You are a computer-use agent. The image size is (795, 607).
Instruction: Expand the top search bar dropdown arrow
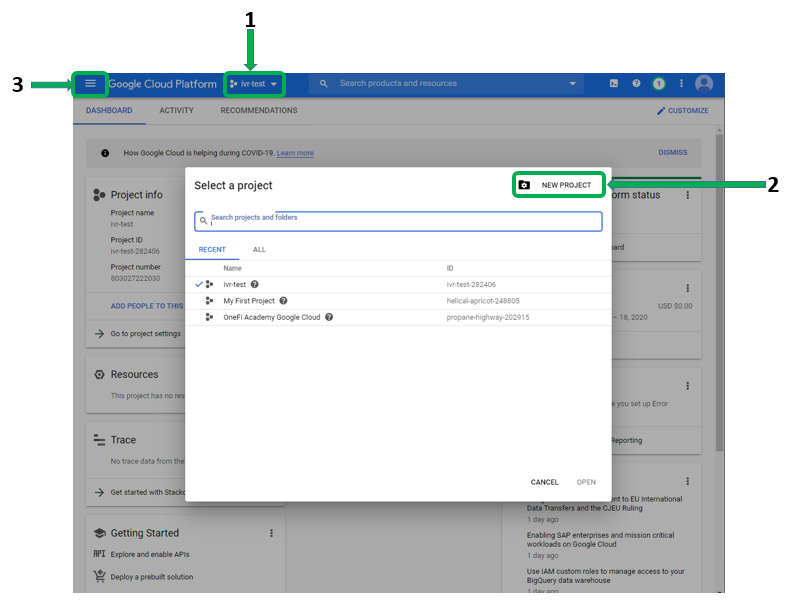tap(572, 83)
